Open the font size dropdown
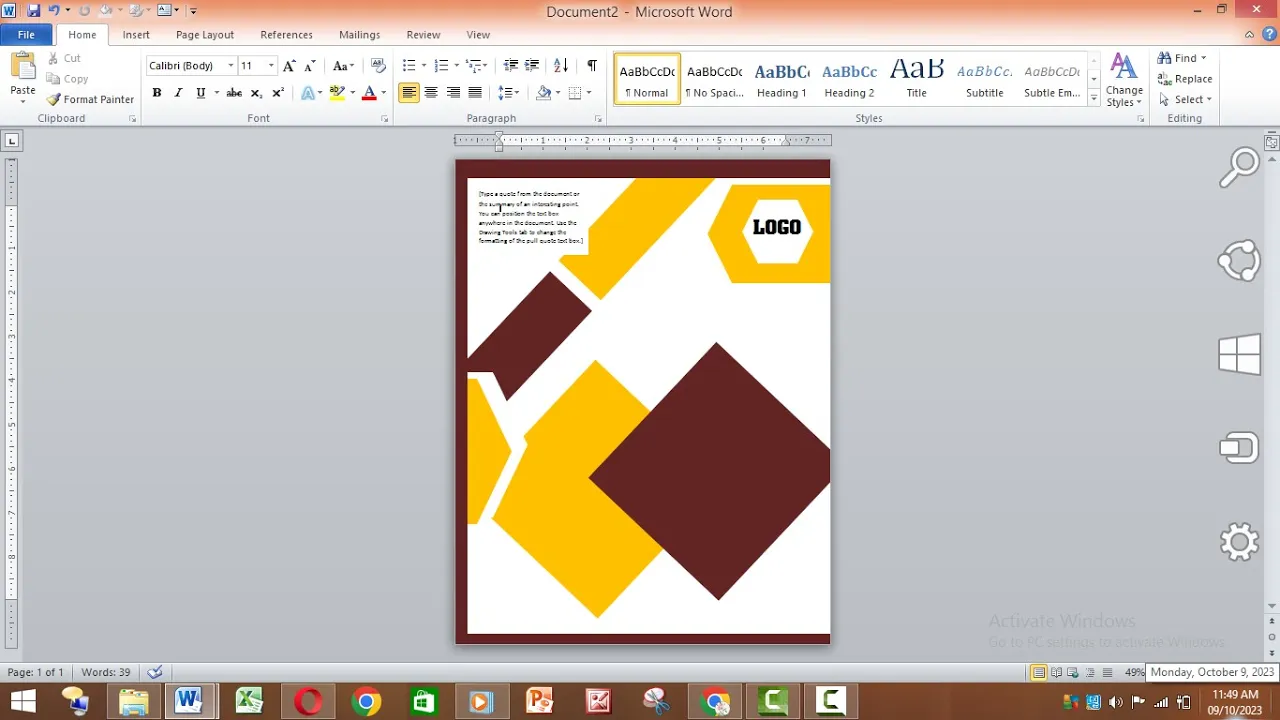This screenshot has height=720, width=1280. coord(271,66)
